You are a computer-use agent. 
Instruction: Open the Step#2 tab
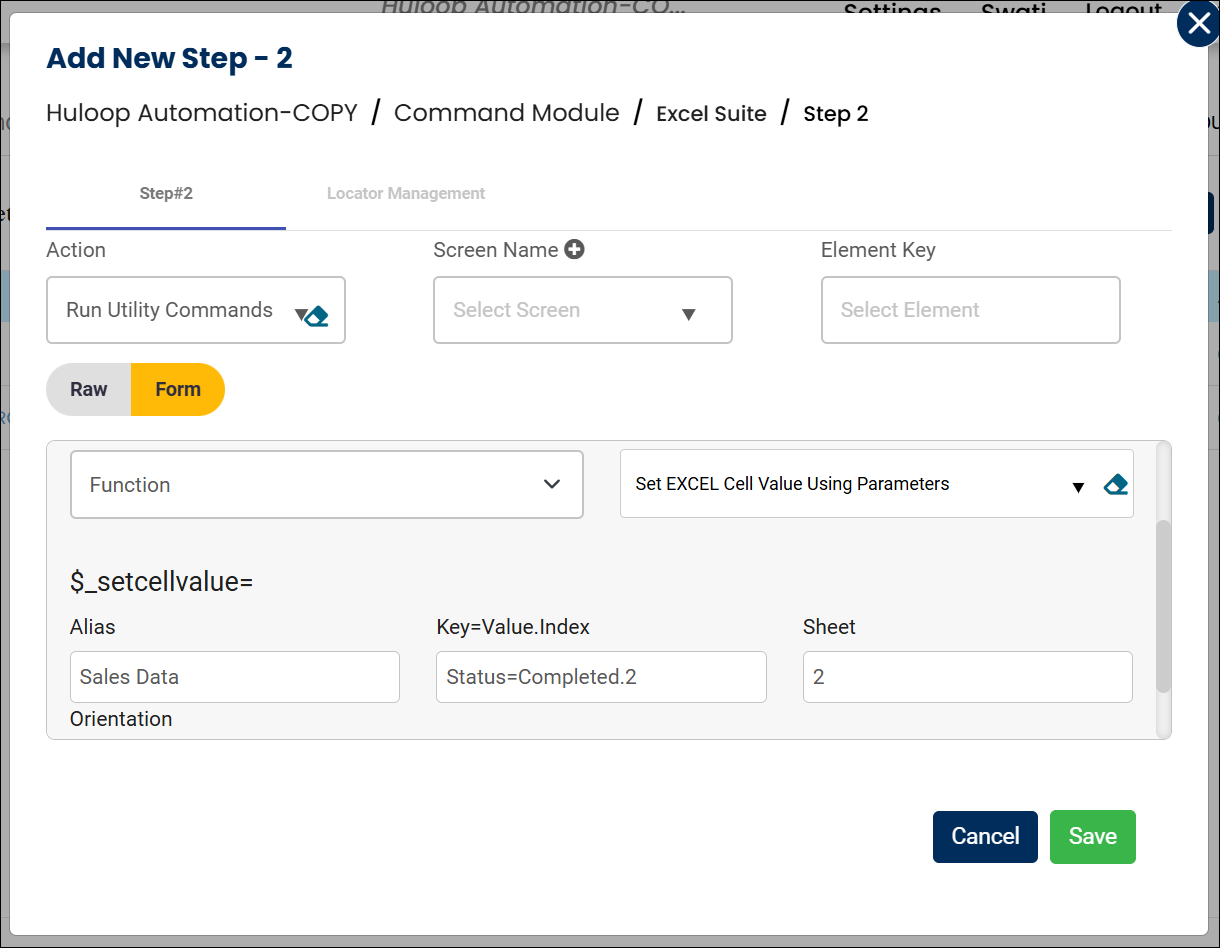point(166,194)
